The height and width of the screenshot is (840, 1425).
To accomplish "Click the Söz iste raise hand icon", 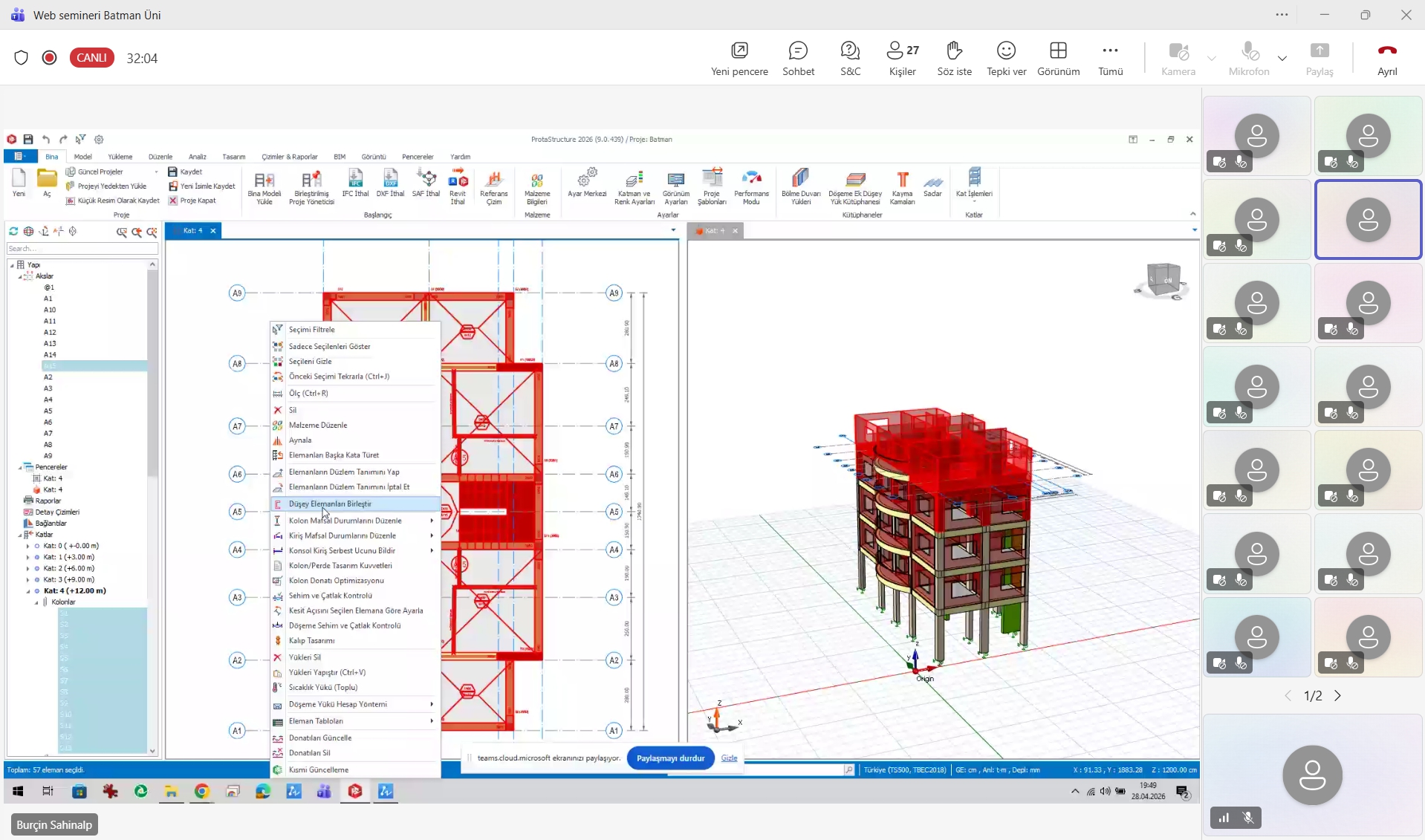I will pos(954,58).
